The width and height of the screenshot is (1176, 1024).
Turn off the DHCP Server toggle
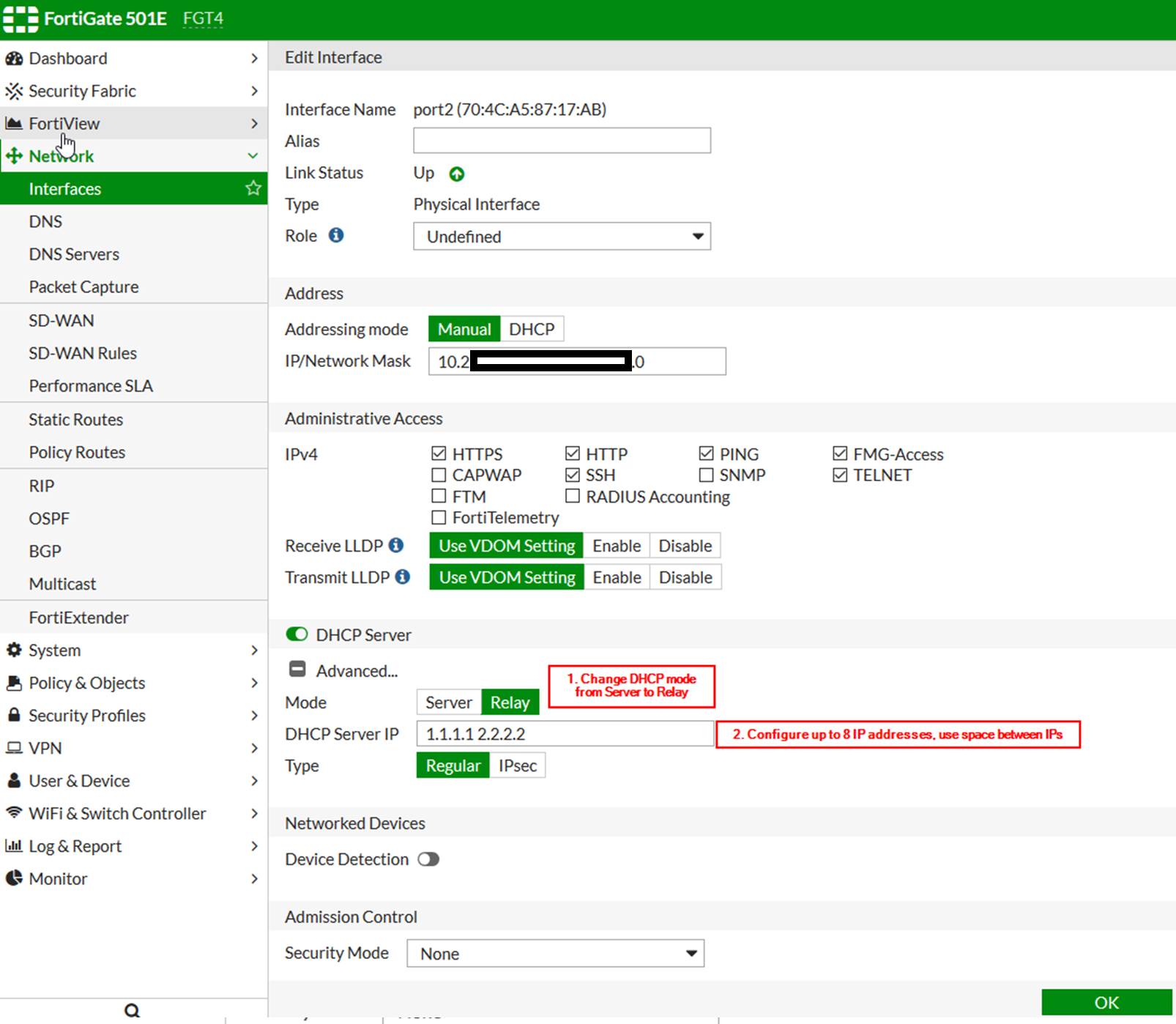pos(297,634)
